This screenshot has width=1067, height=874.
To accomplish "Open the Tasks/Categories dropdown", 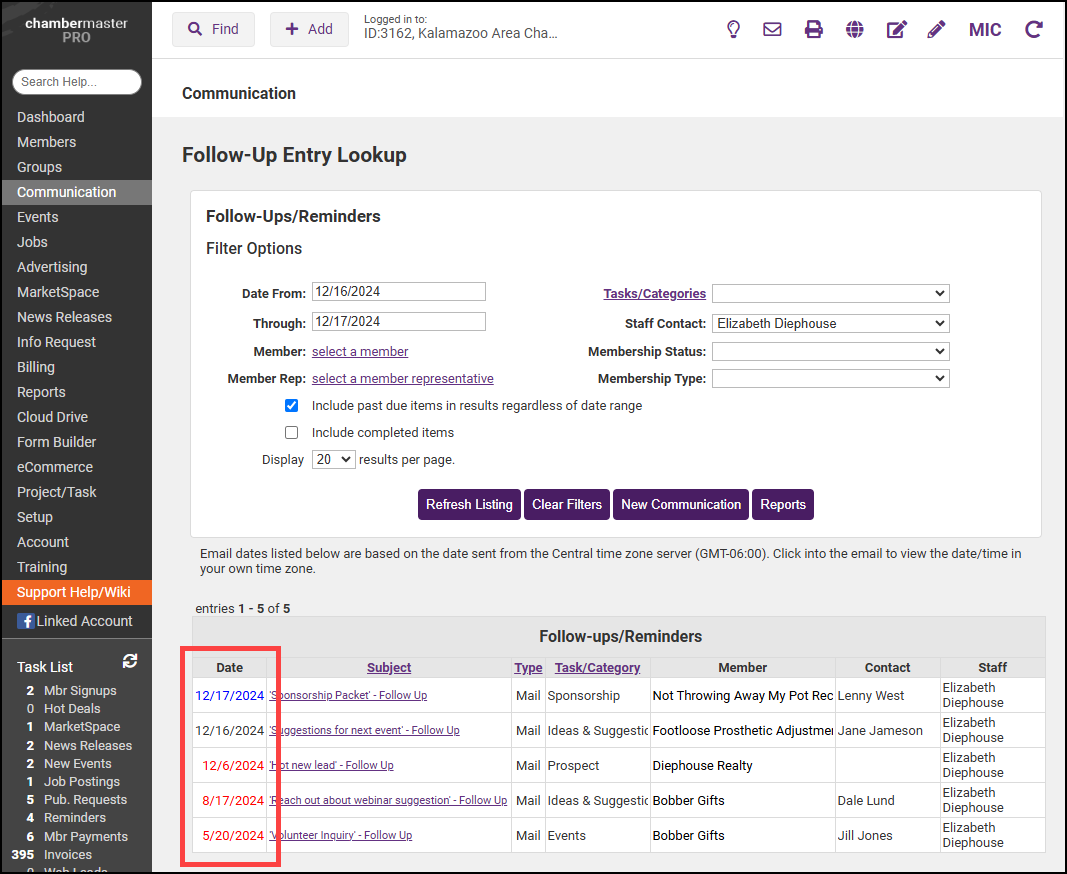I will pos(830,293).
